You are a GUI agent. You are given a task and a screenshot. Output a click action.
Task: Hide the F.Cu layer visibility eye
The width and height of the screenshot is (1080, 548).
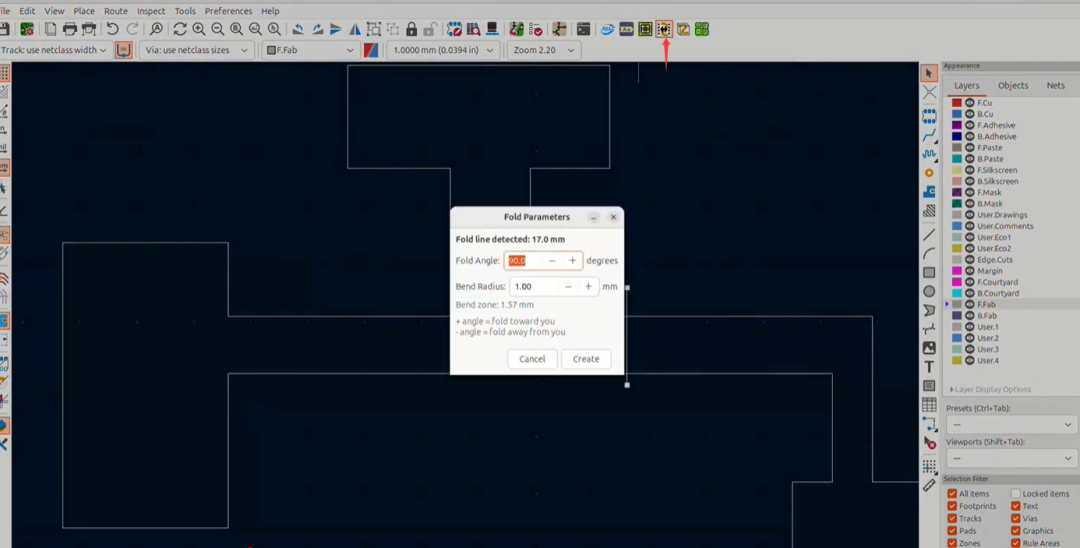(x=969, y=103)
